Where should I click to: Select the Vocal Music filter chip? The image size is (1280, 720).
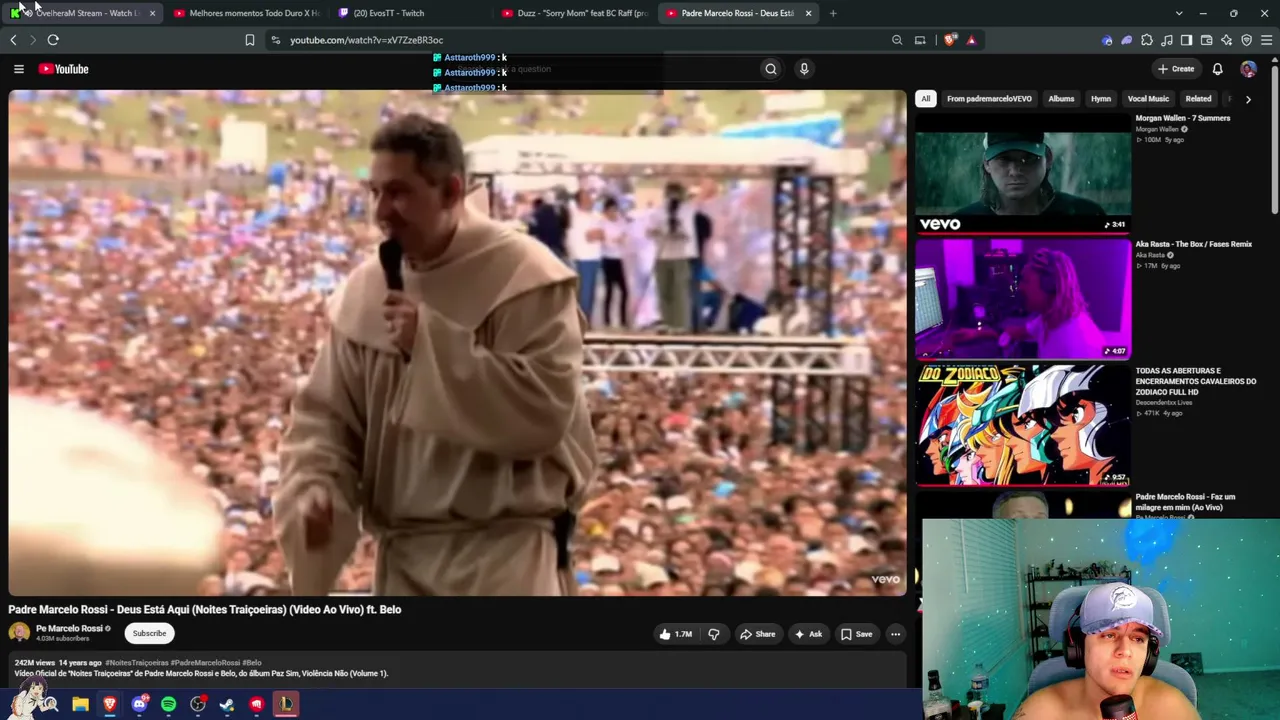pos(1148,99)
